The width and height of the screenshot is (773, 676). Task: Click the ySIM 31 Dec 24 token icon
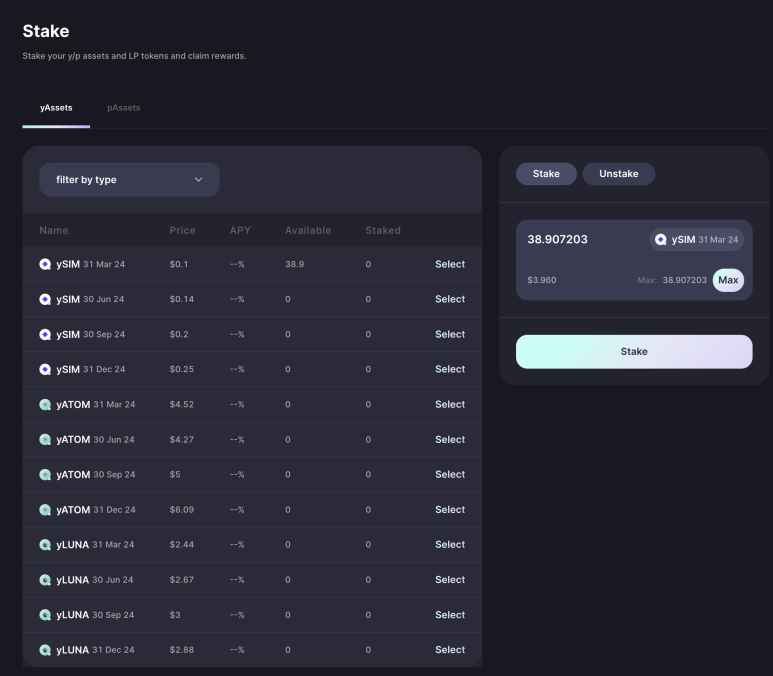[45, 369]
